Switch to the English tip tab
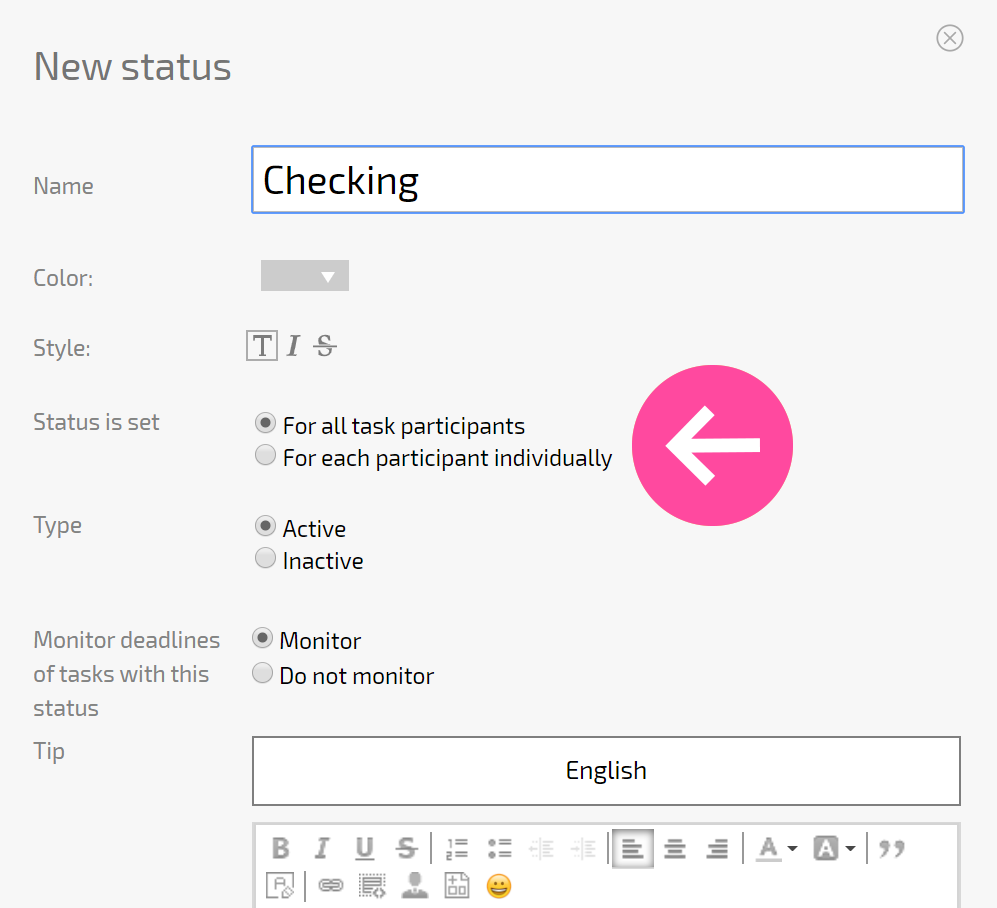 pos(607,771)
